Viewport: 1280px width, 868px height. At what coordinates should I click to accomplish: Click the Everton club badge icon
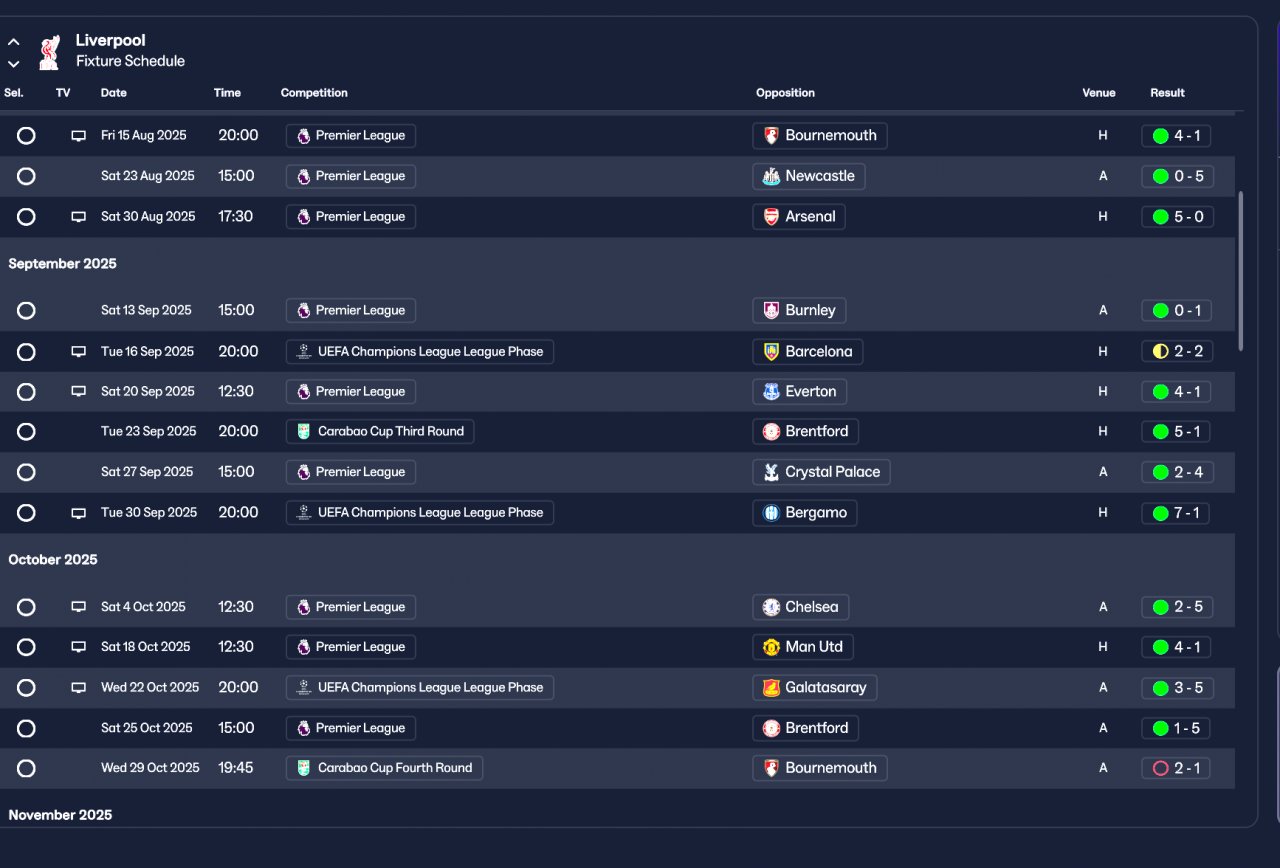(x=771, y=392)
